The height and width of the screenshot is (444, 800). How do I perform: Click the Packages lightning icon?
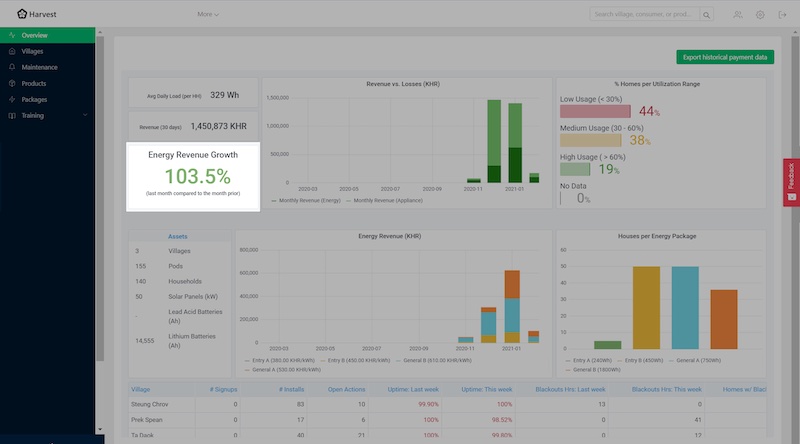[12, 99]
